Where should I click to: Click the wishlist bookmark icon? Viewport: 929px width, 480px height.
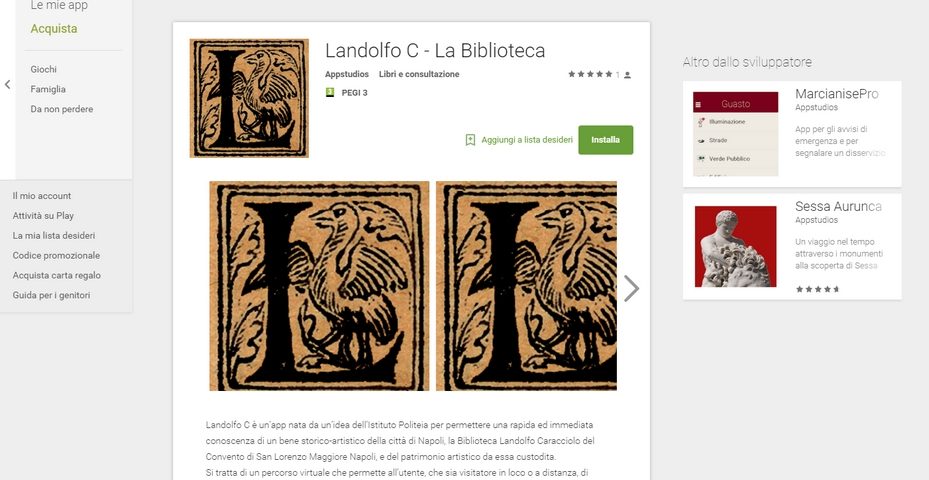(470, 140)
